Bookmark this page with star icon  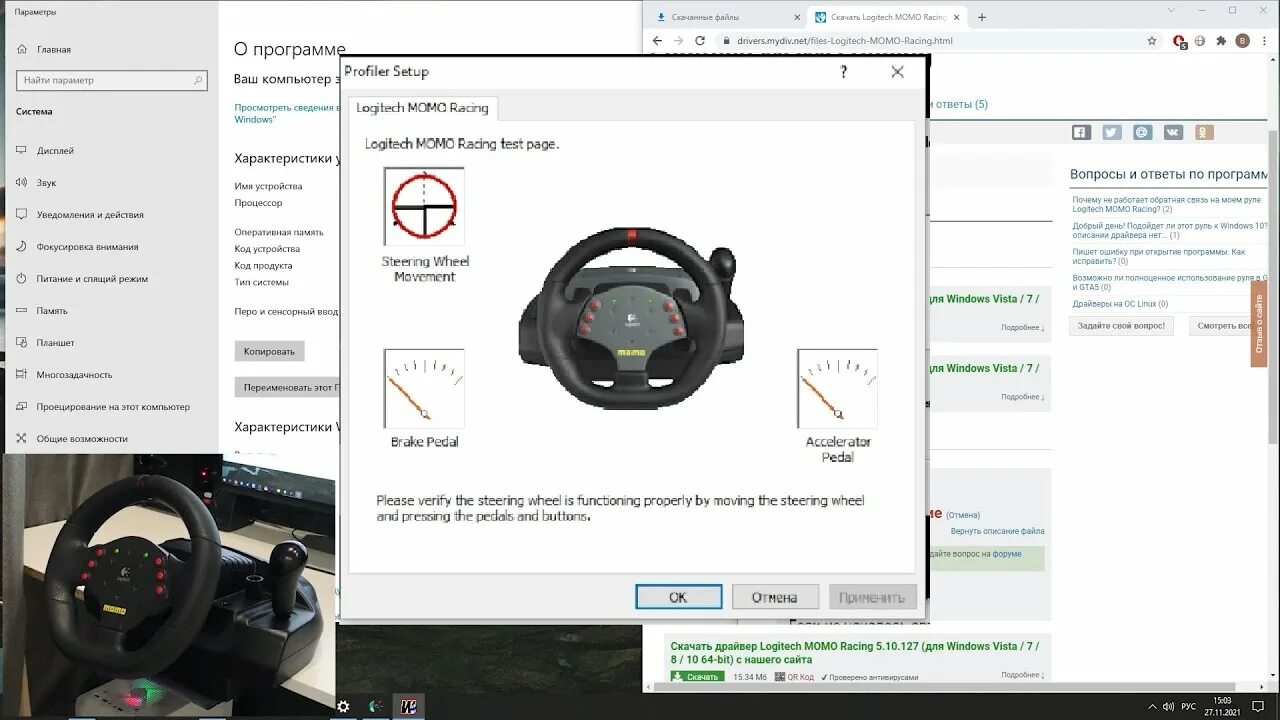1152,41
